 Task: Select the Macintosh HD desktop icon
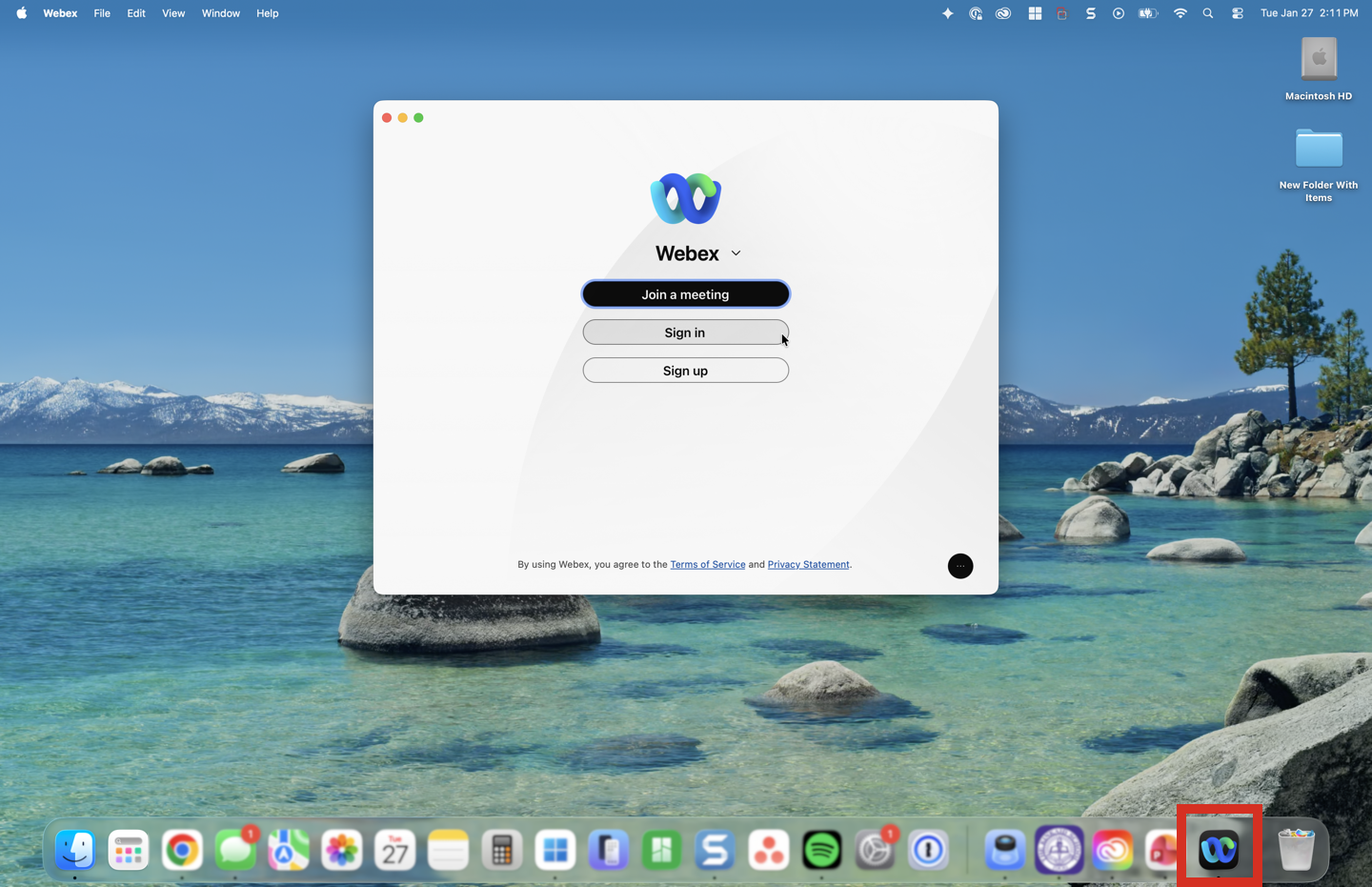pos(1319,69)
